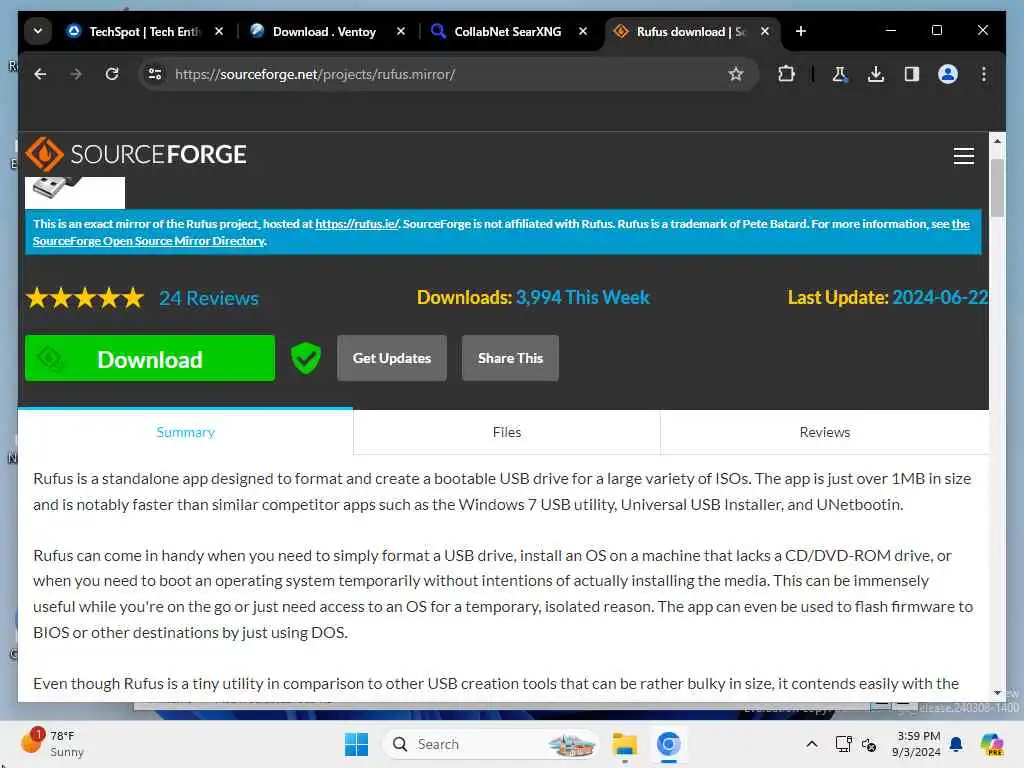Switch to the CollabNet SearXNG tab
Viewport: 1024px width, 768px height.
pyautogui.click(x=507, y=31)
